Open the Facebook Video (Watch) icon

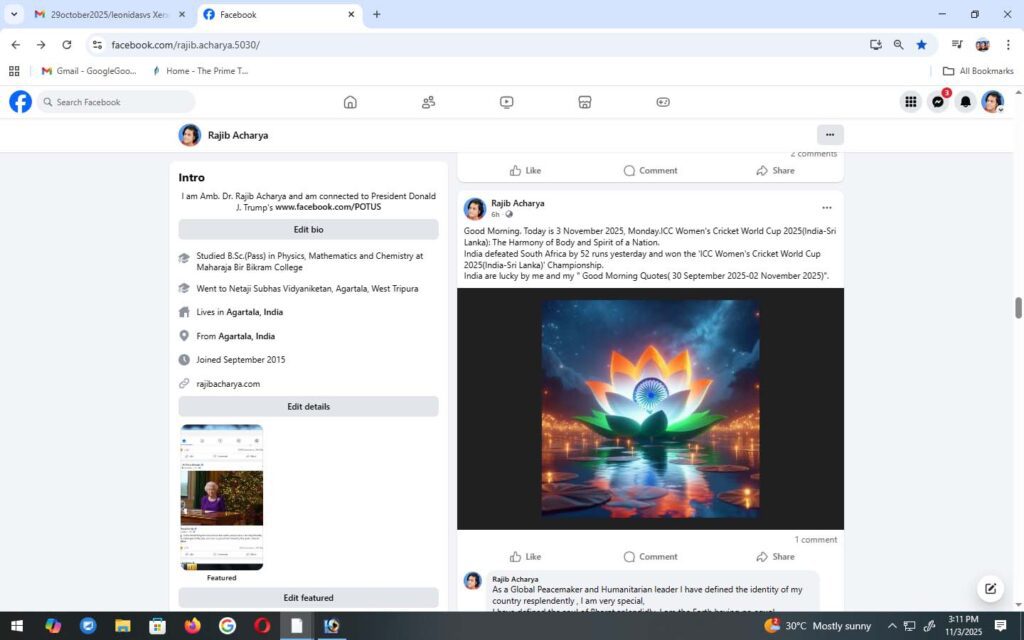pyautogui.click(x=507, y=102)
